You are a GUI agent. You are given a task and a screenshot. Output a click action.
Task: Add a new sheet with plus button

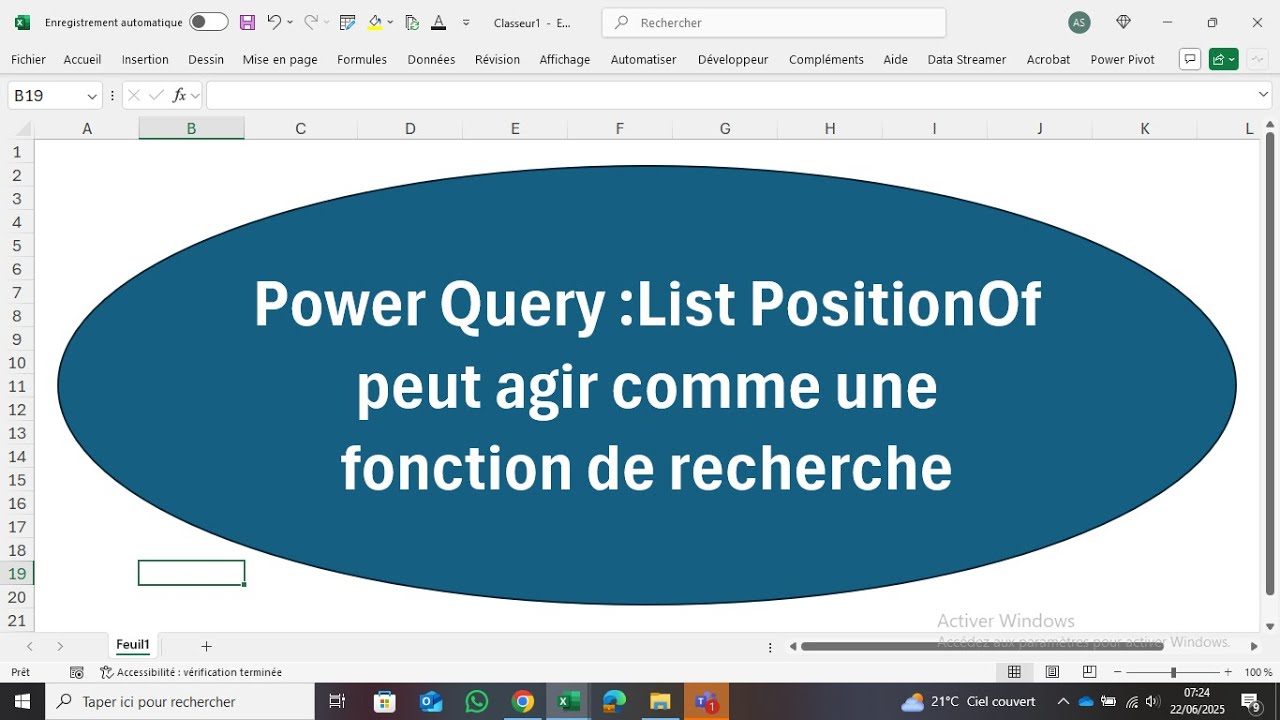206,646
